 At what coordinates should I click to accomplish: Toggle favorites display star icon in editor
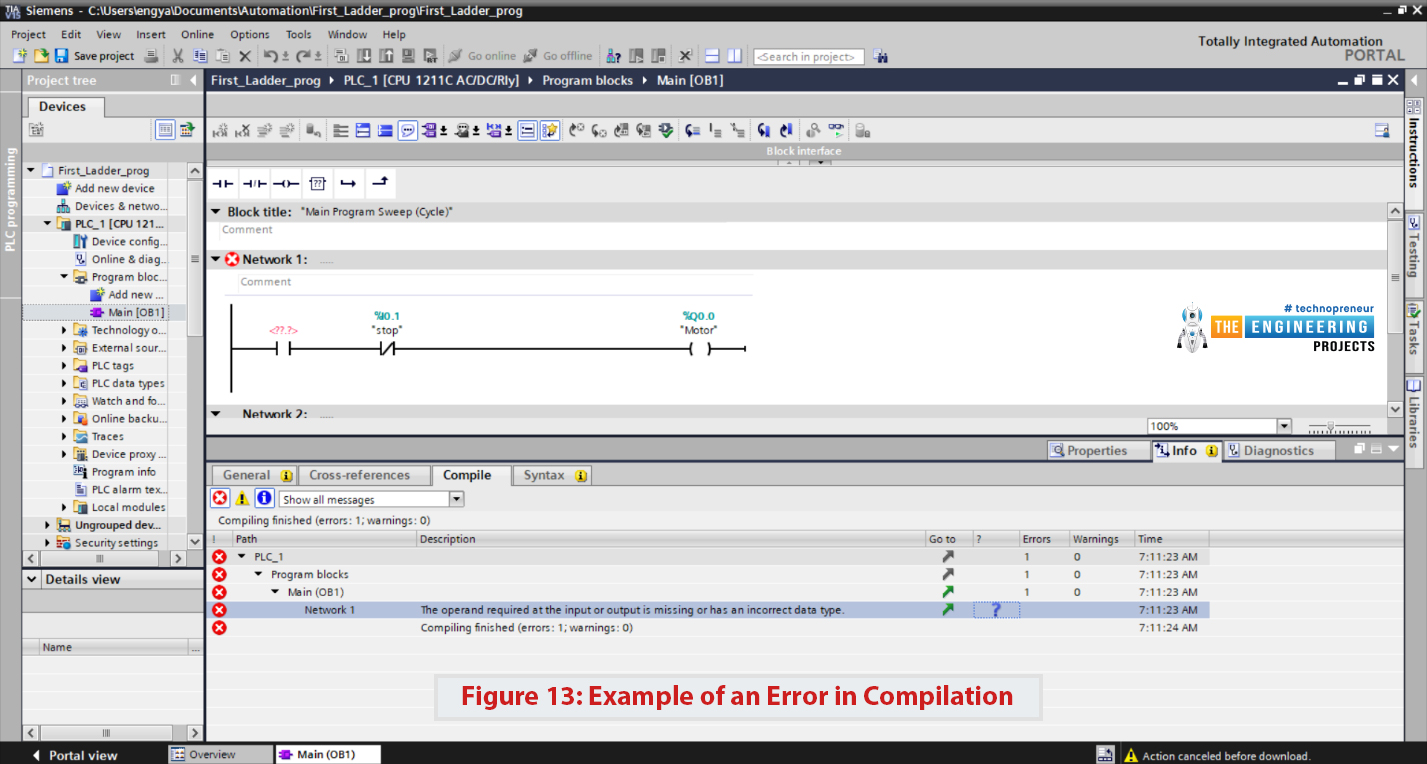(x=549, y=130)
